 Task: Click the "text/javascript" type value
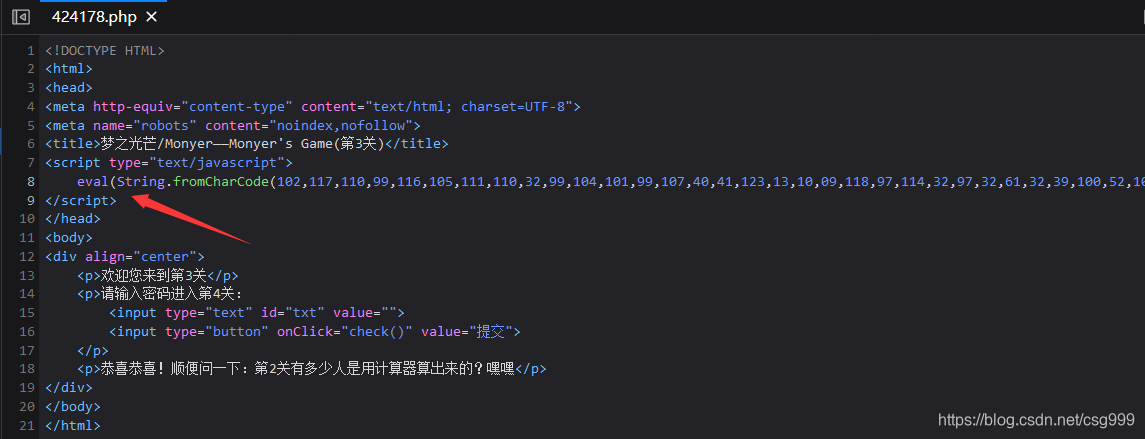[x=218, y=162]
